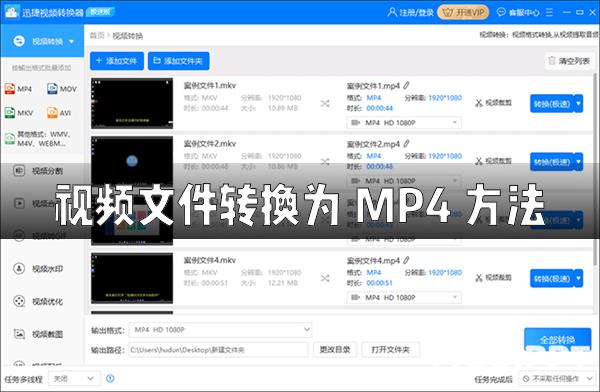600x392 pixels.
Task: Open 视频裁剪 for 案例文件4
Action: point(494,278)
